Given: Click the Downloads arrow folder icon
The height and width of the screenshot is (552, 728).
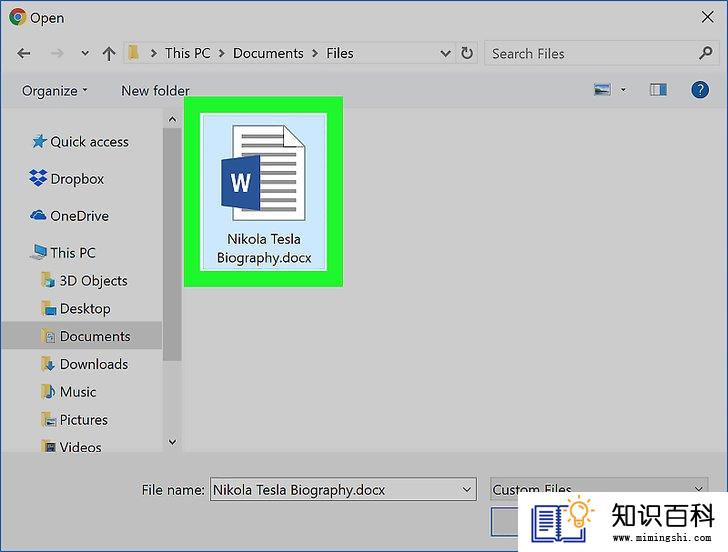Looking at the screenshot, I should pos(48,364).
